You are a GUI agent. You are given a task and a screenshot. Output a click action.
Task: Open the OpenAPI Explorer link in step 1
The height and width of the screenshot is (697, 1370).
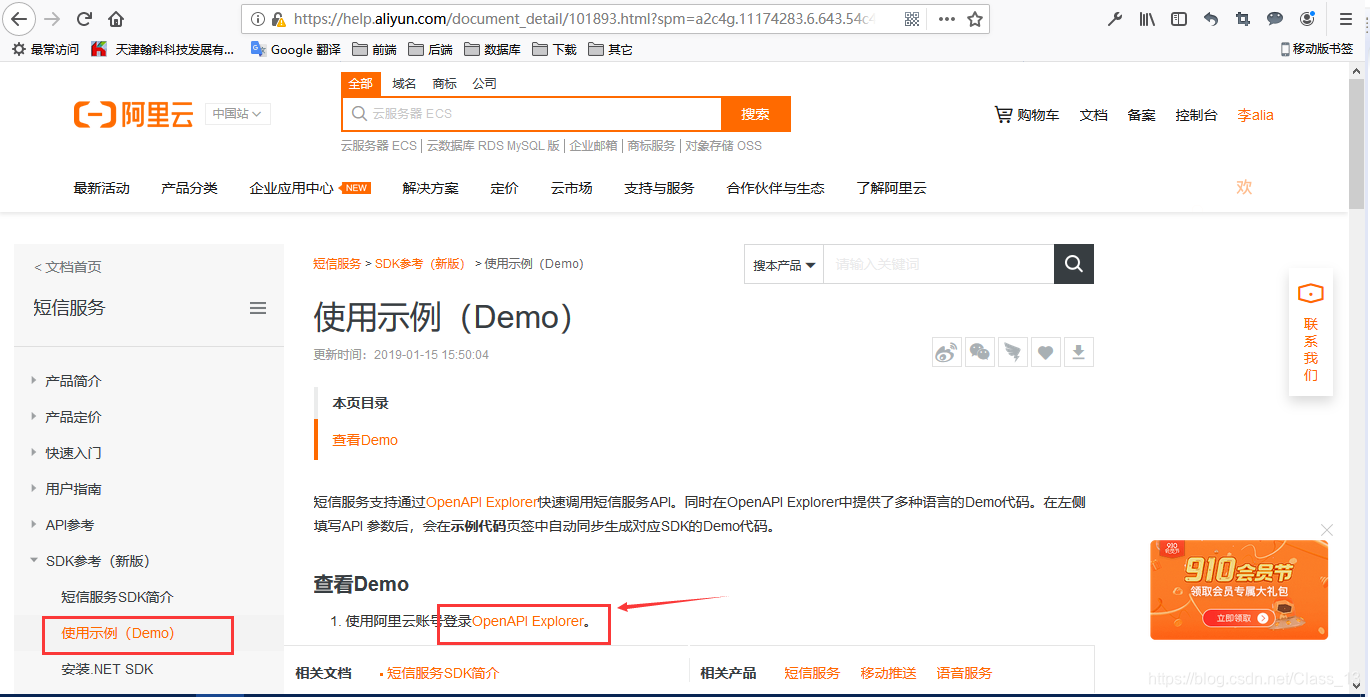click(527, 621)
